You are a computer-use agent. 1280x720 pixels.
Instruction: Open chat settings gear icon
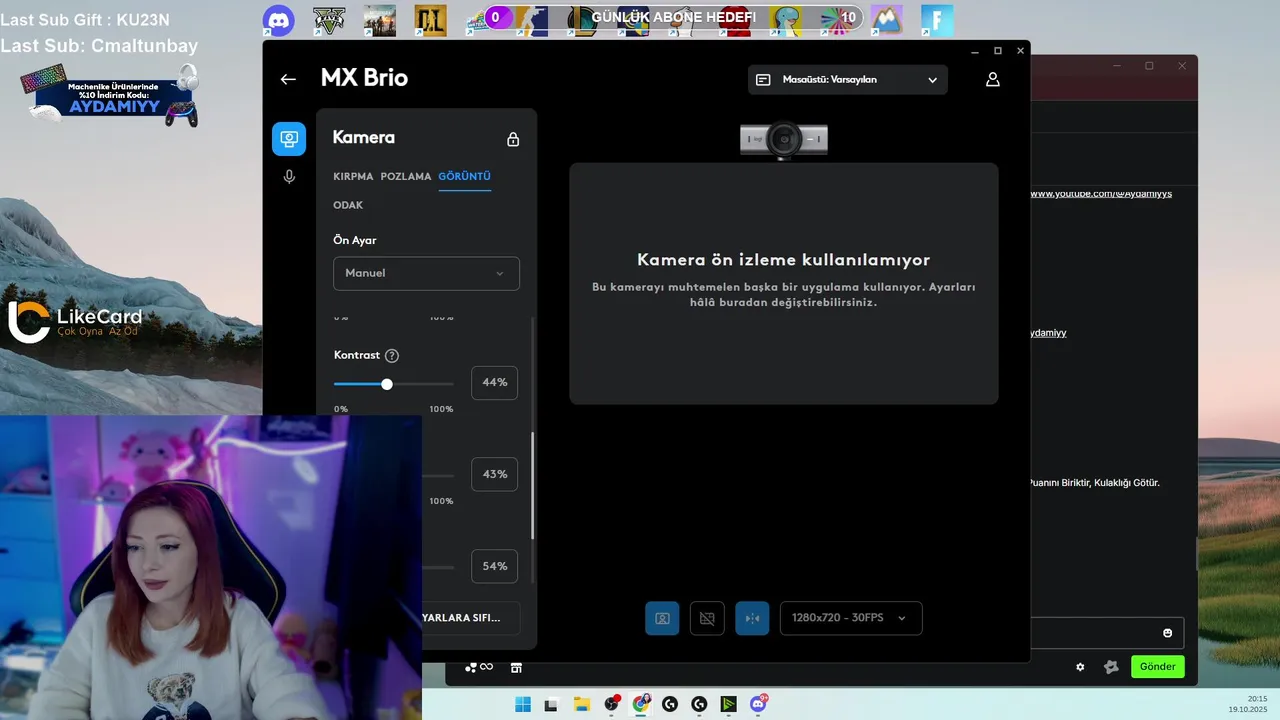(x=1080, y=667)
